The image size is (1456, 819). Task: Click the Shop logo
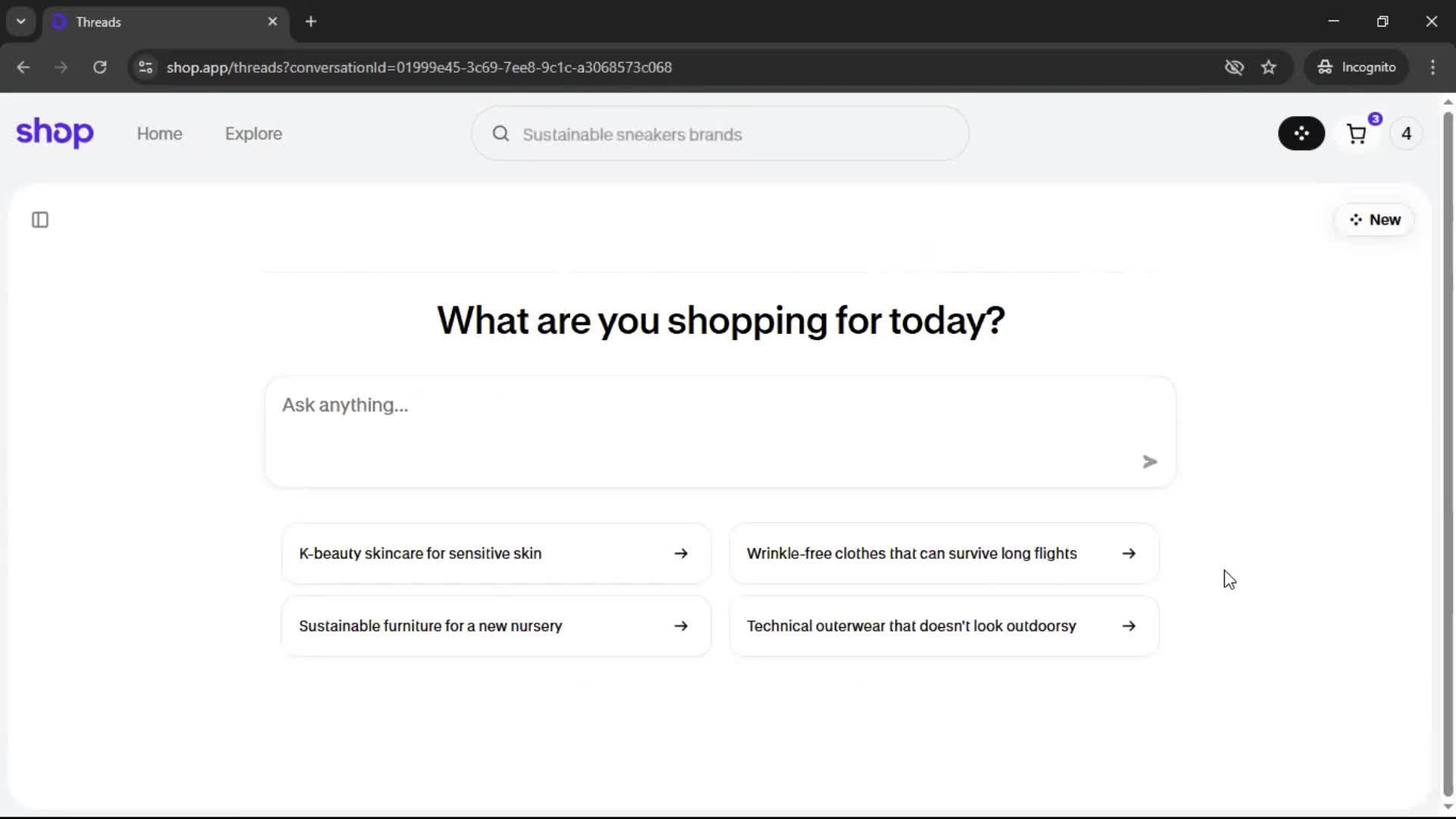click(x=55, y=133)
